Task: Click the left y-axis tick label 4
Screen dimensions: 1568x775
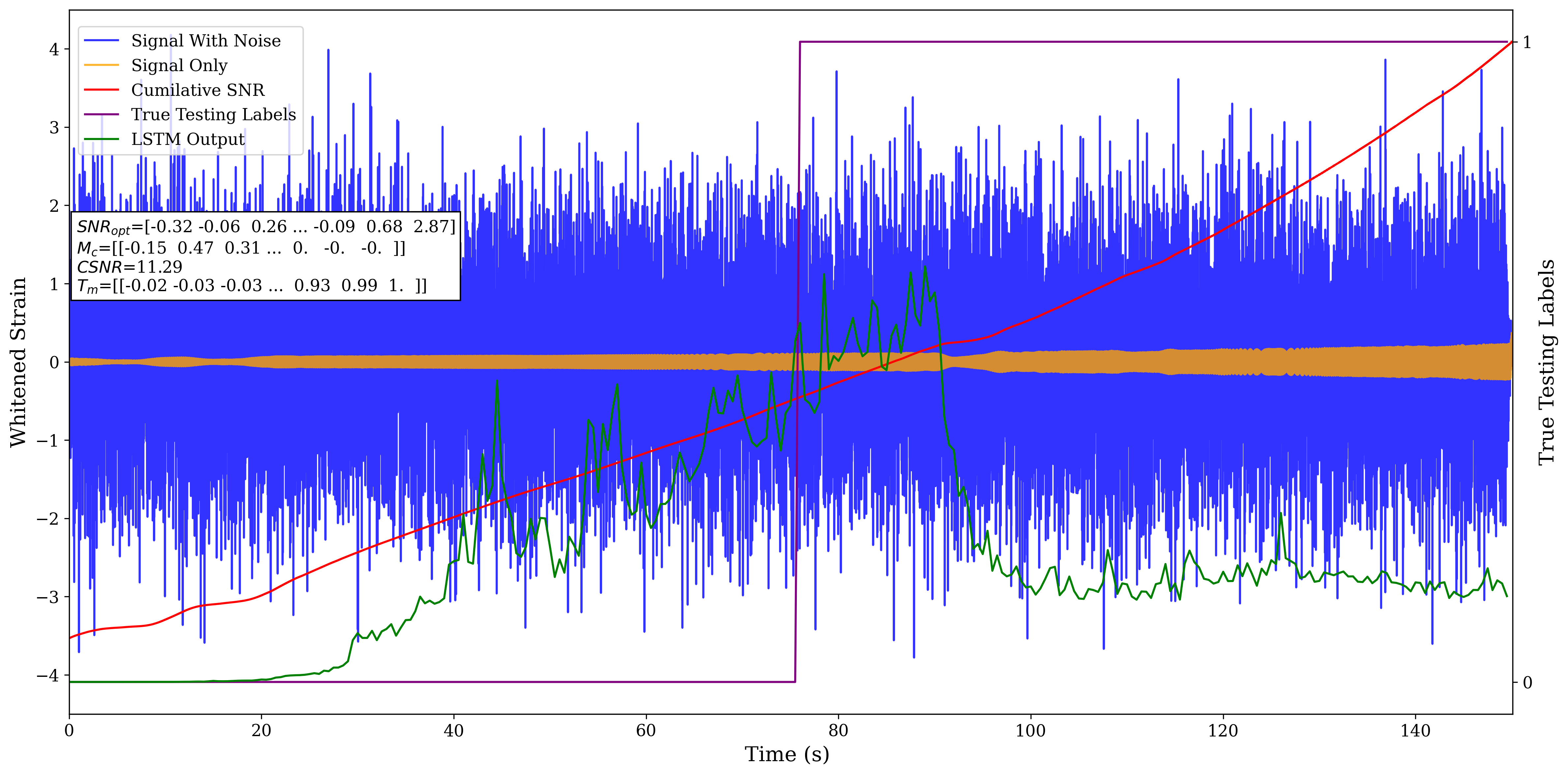Action: [54, 49]
